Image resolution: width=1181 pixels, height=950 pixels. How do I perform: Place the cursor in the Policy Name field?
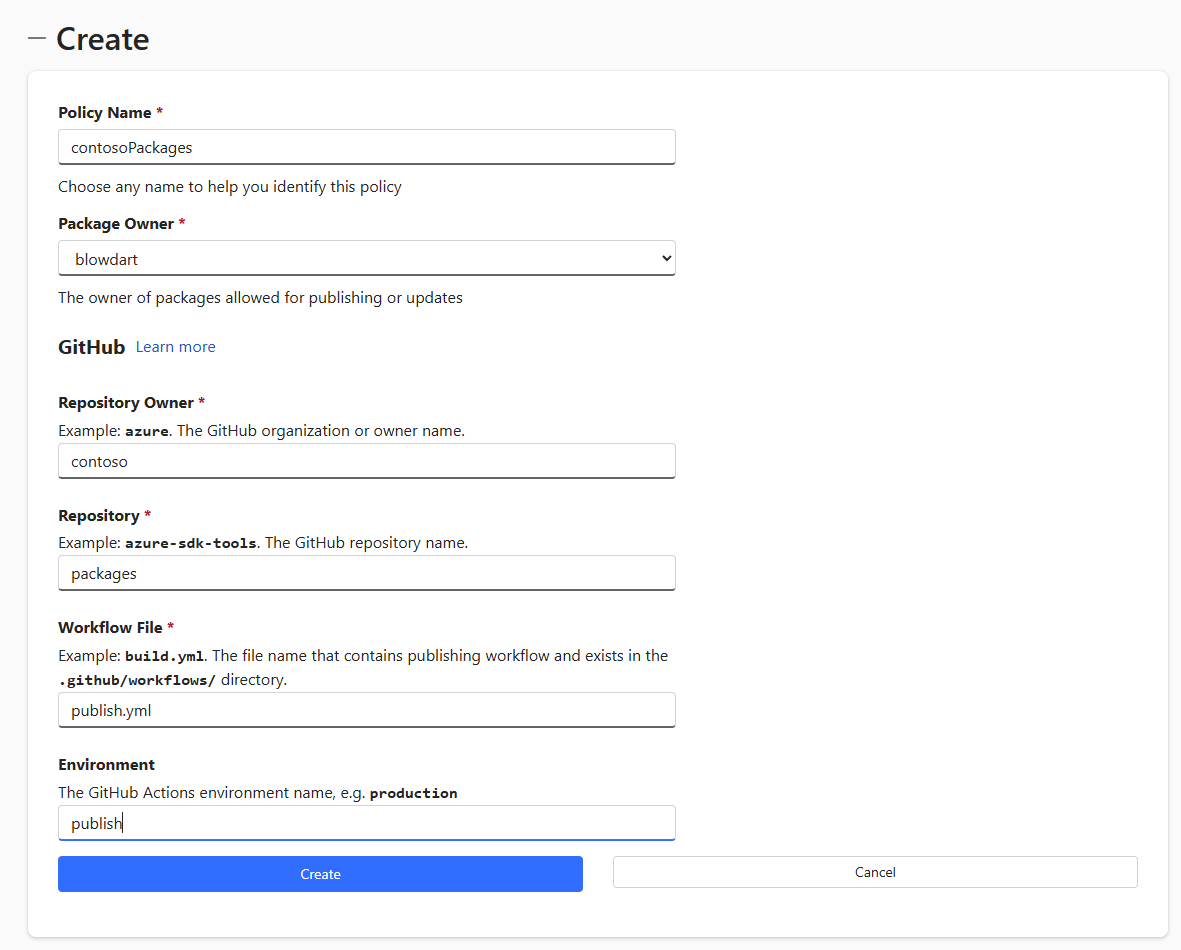pos(366,146)
